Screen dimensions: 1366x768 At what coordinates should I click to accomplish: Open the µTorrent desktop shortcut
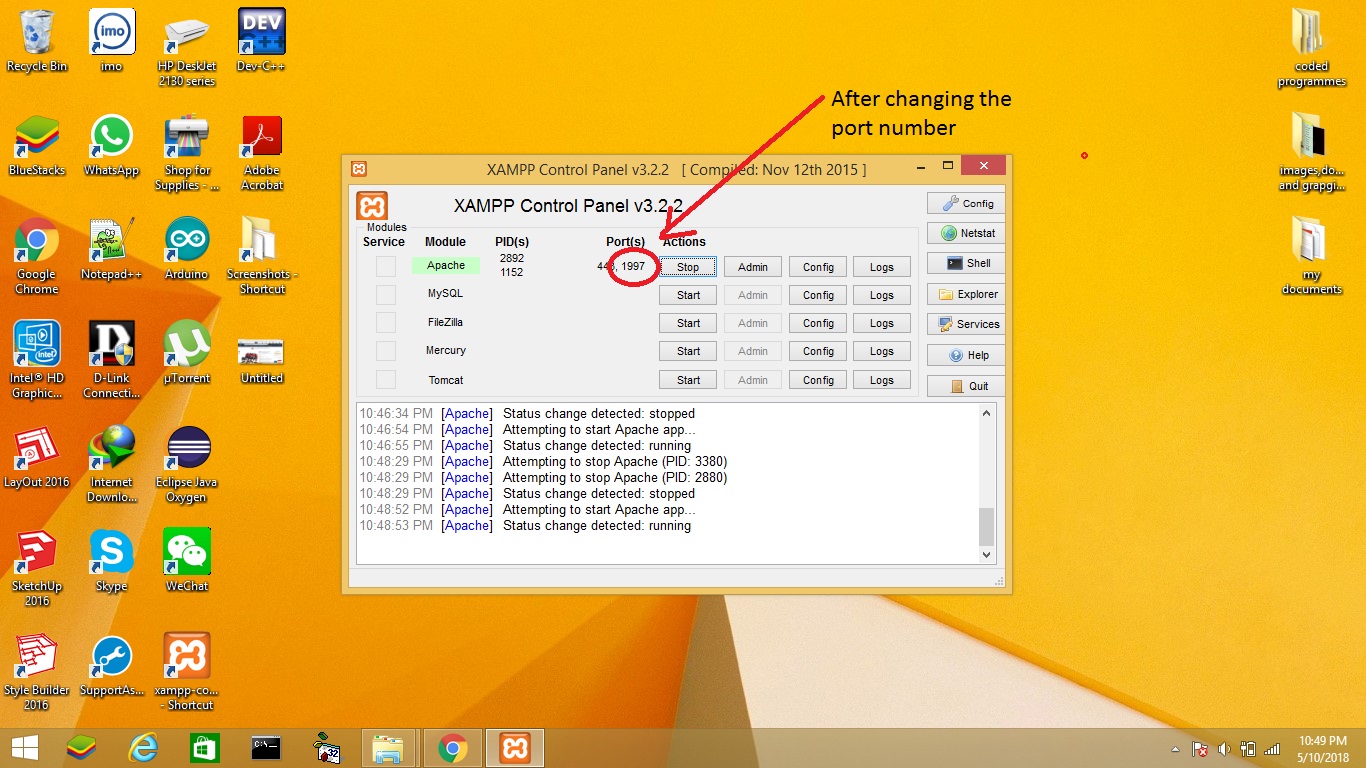coord(186,352)
